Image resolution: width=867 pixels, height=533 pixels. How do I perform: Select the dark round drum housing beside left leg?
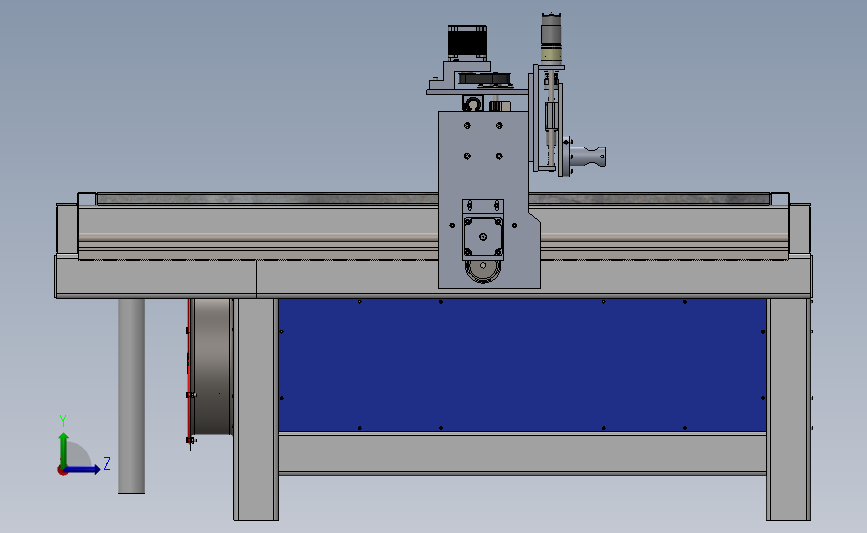pos(212,367)
